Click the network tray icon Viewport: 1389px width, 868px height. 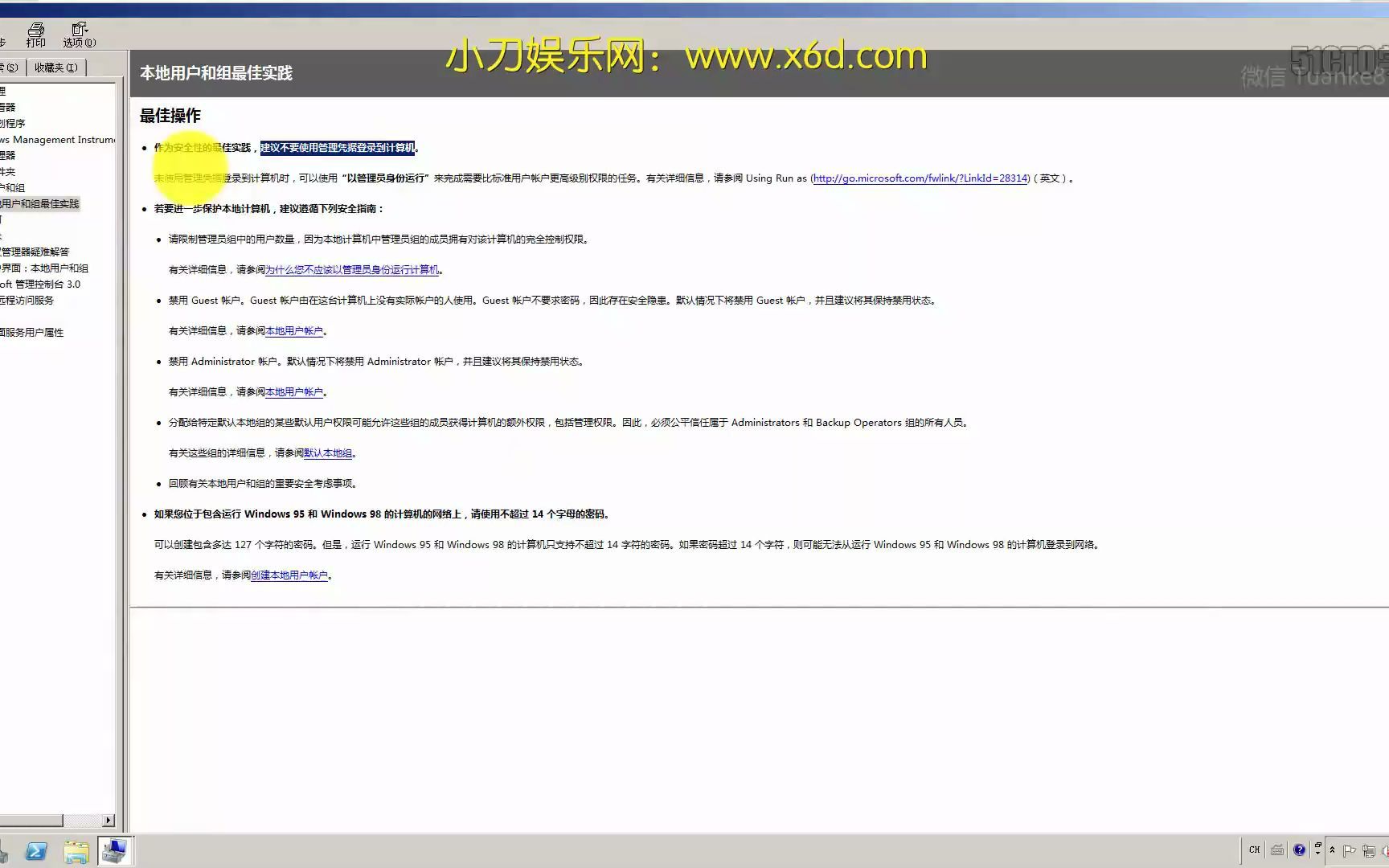(x=1369, y=850)
